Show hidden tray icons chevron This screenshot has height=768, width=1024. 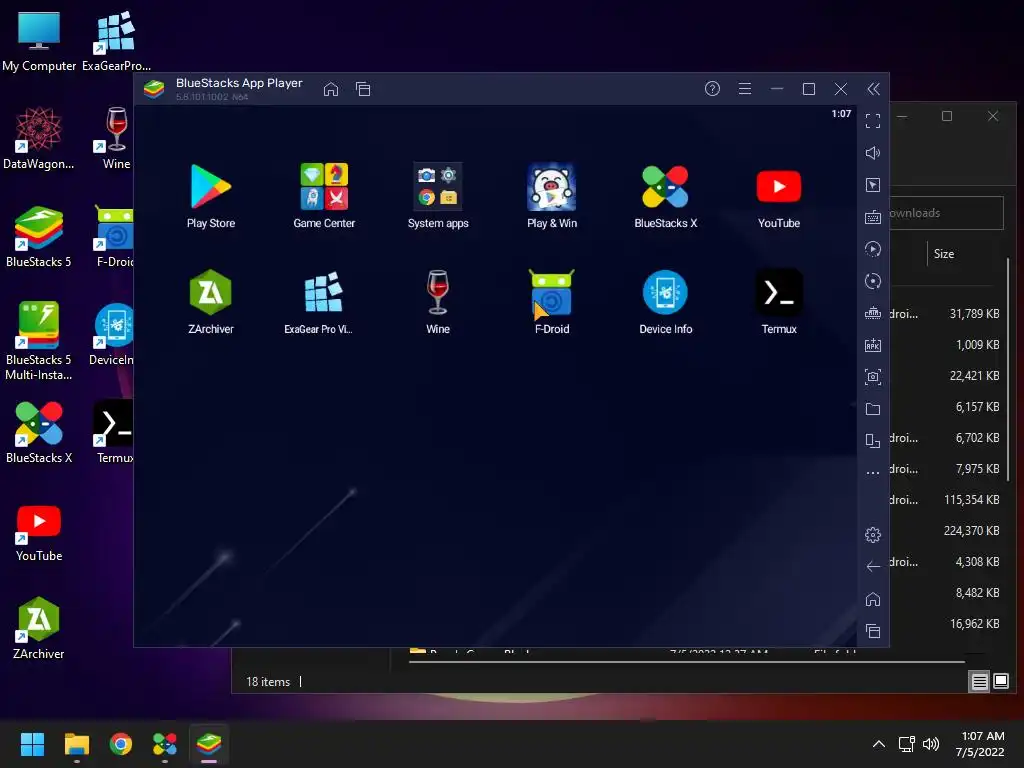tap(879, 744)
